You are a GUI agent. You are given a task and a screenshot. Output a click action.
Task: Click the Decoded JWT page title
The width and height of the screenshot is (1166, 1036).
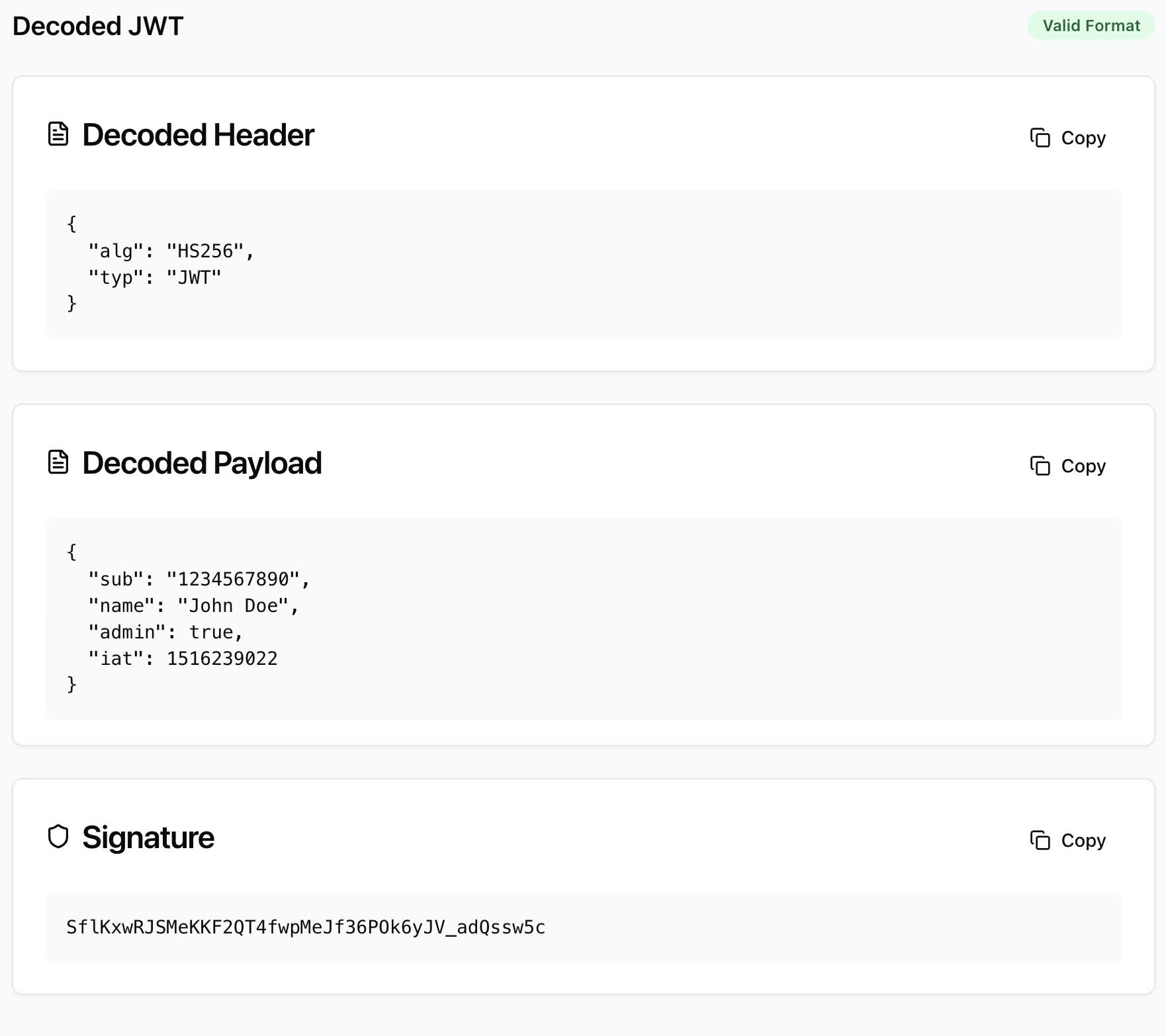coord(97,26)
